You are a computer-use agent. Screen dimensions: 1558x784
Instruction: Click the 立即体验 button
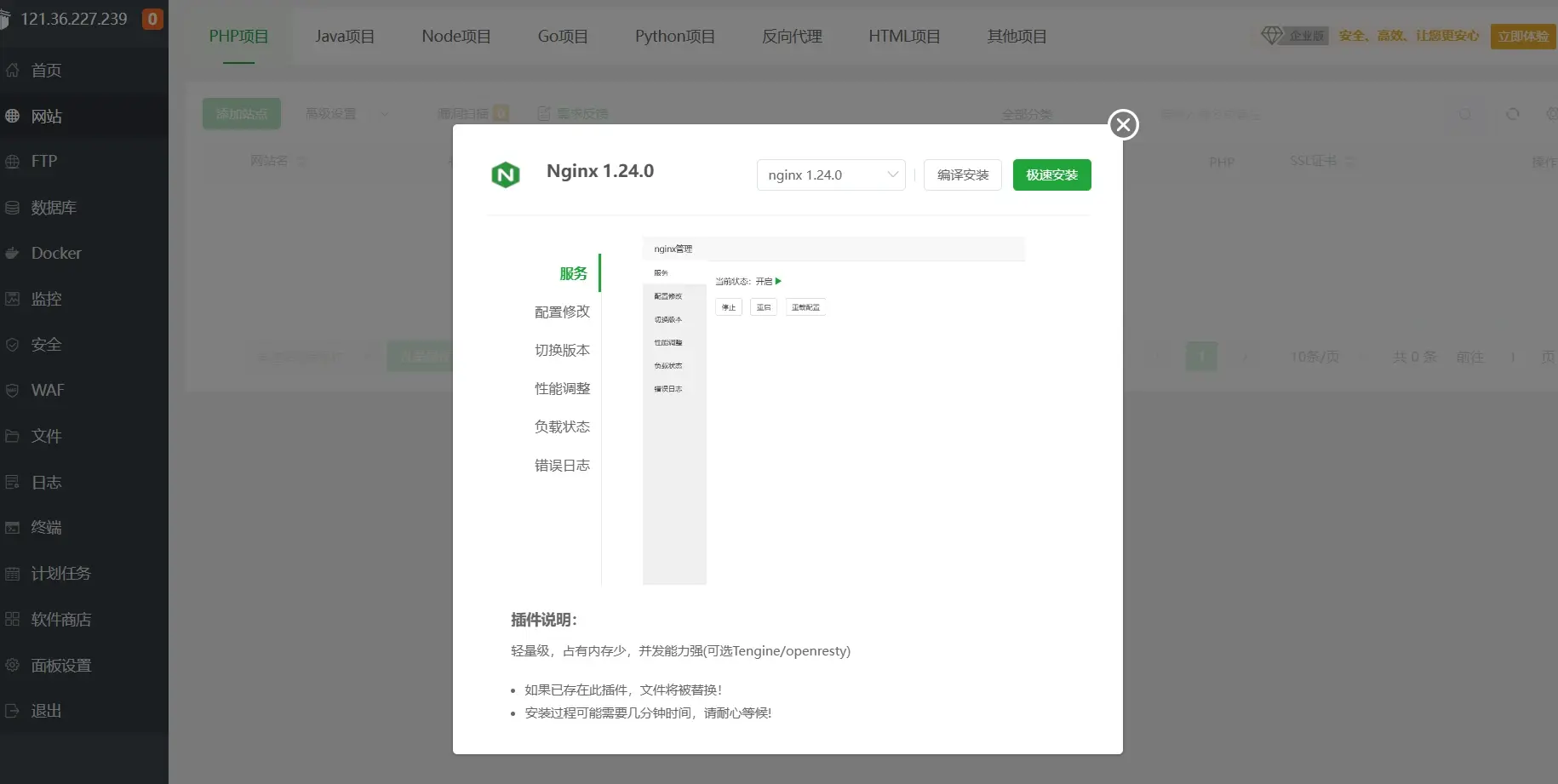pos(1523,36)
